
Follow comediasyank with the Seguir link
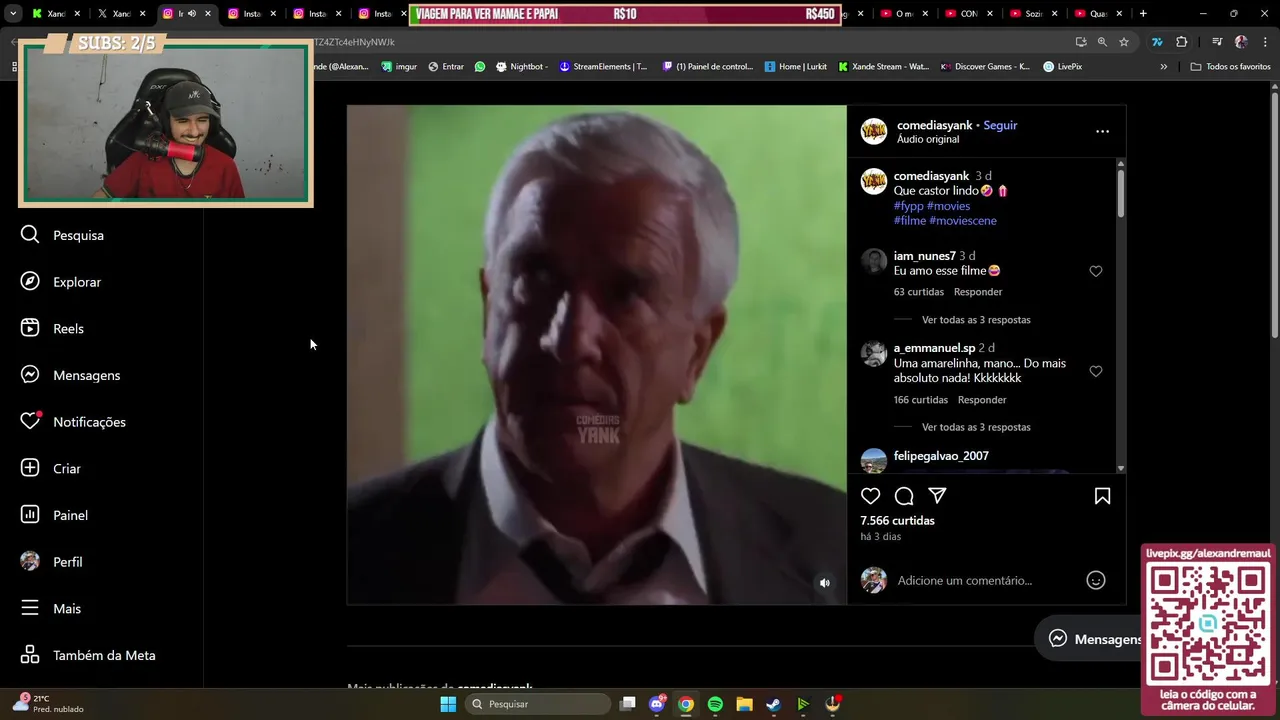click(x=1000, y=125)
